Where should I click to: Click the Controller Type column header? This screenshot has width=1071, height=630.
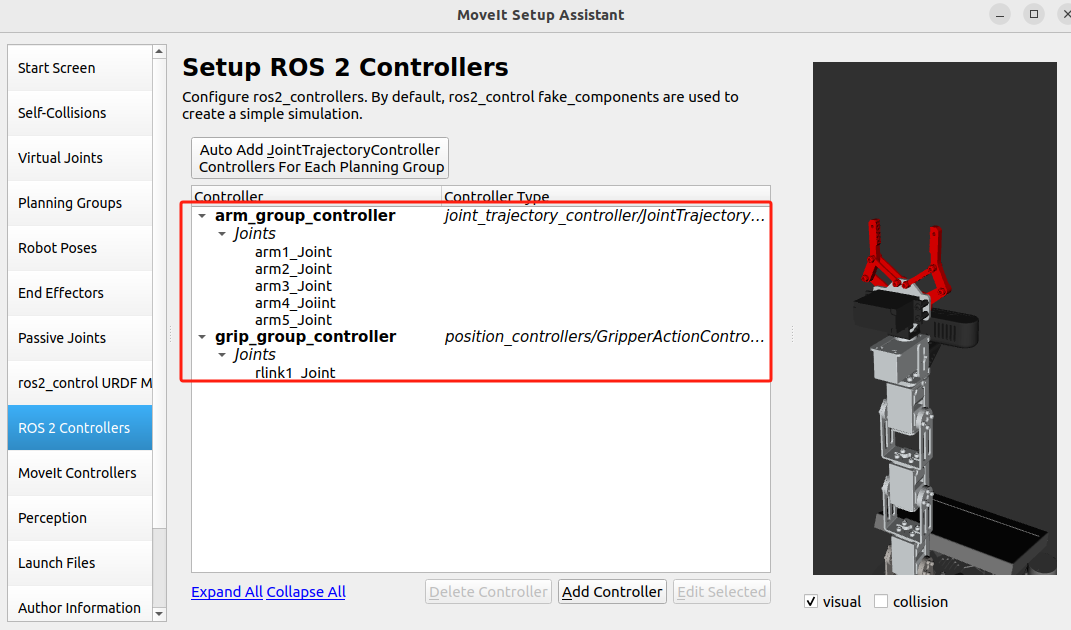(x=606, y=196)
